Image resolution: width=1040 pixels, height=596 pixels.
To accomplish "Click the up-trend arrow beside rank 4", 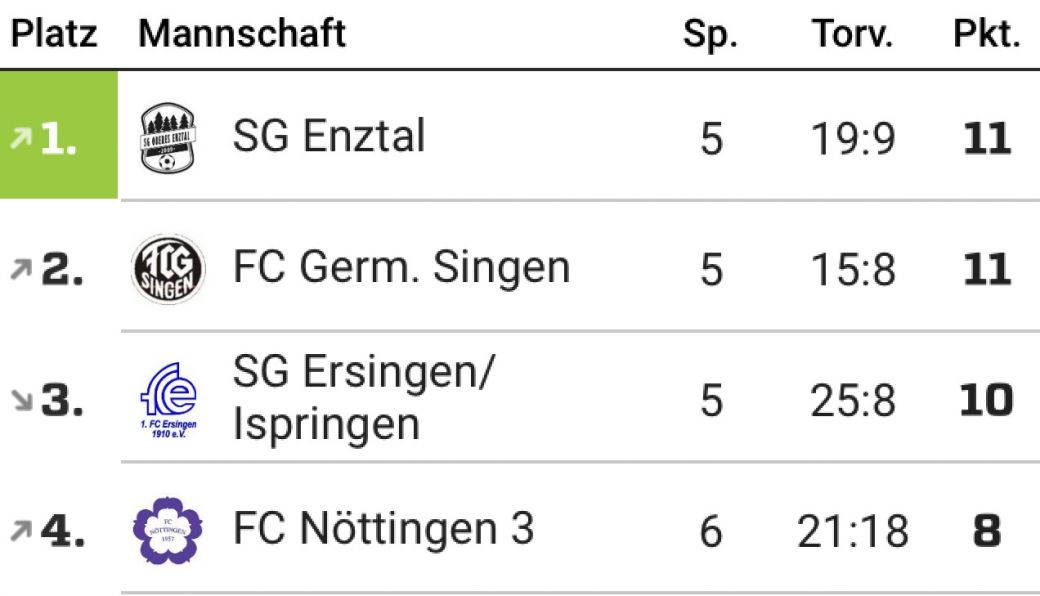I will click(x=18, y=532).
